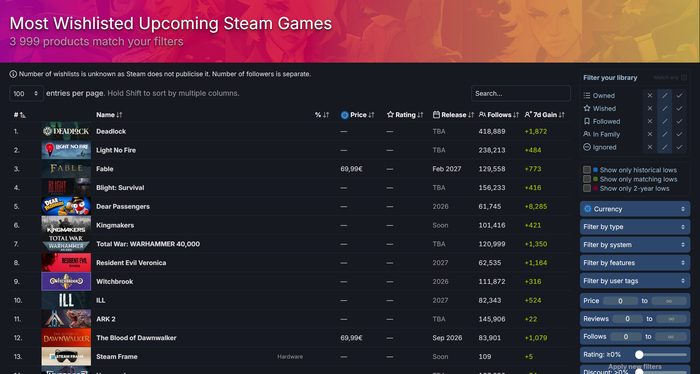Expand the Filter by type dropdown

point(635,227)
